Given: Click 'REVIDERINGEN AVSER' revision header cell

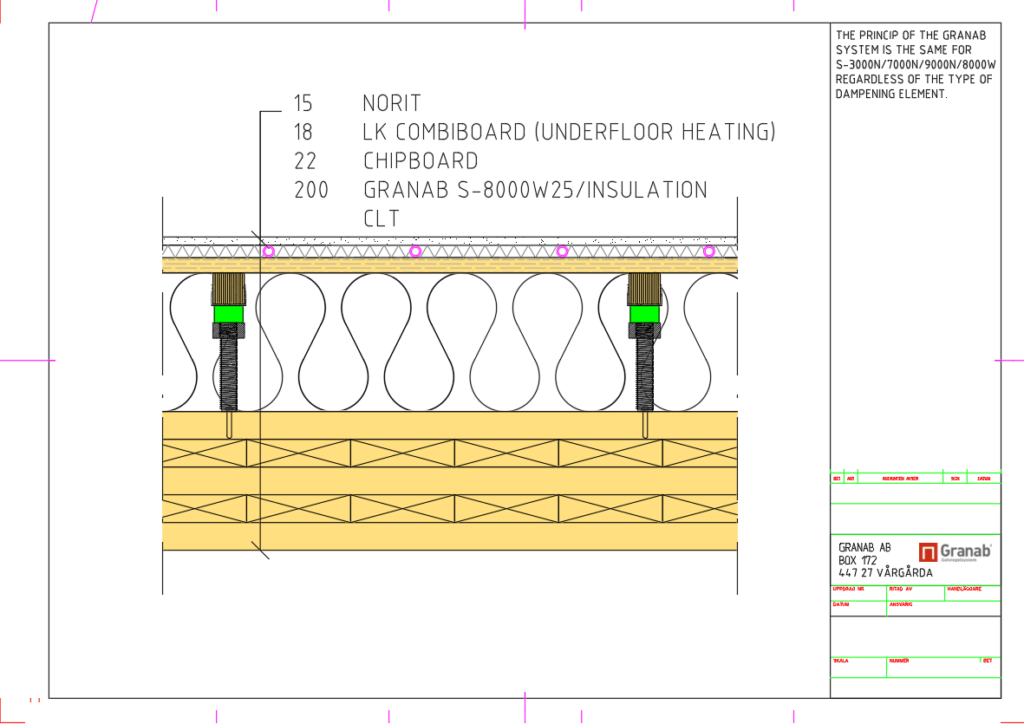Looking at the screenshot, I should tap(900, 479).
